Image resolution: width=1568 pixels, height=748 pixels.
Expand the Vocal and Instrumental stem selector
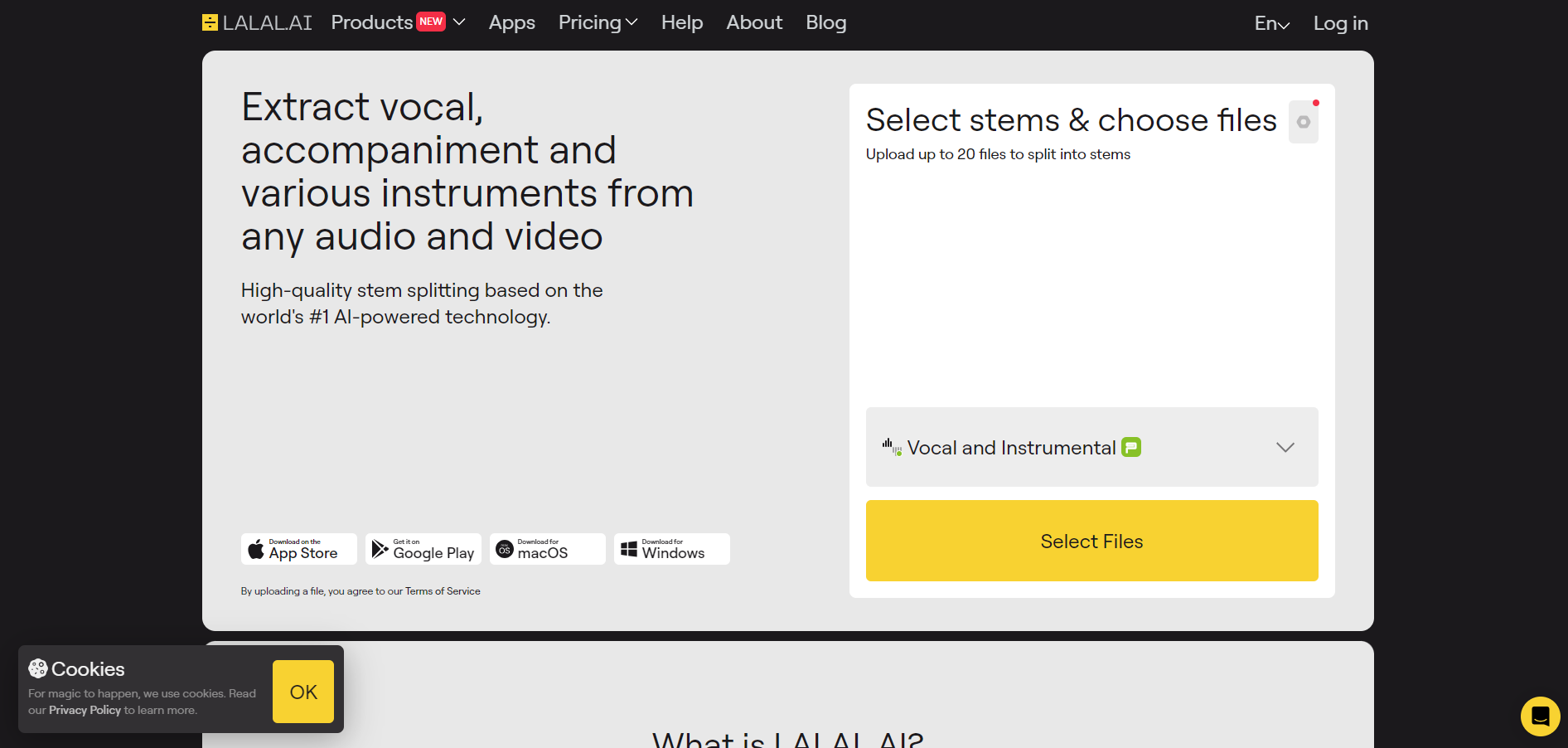1092,447
